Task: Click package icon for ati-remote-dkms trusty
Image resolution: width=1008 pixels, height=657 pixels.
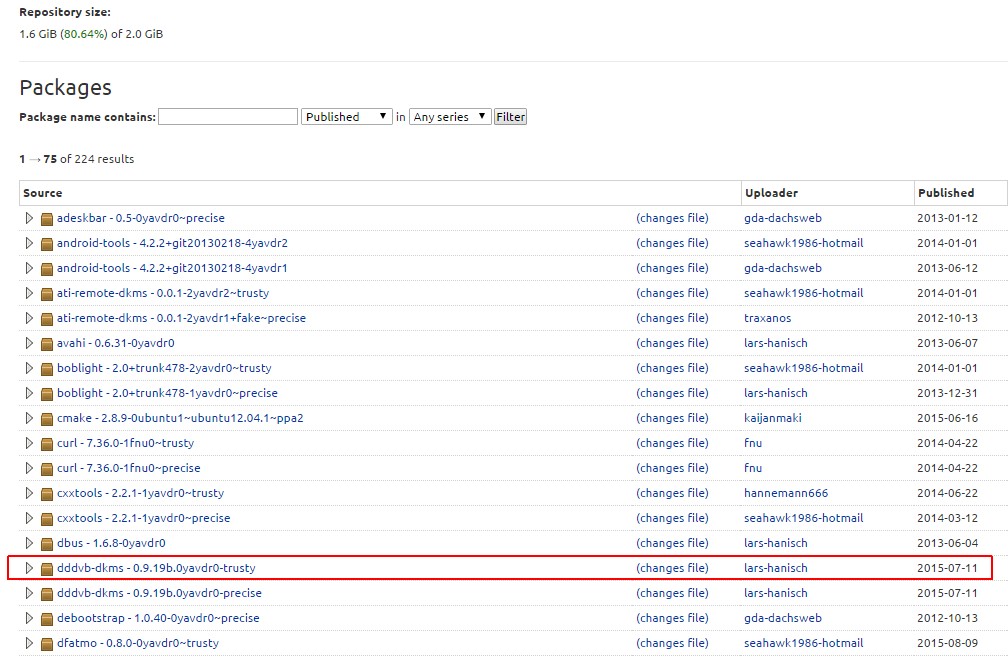Action: click(x=47, y=294)
